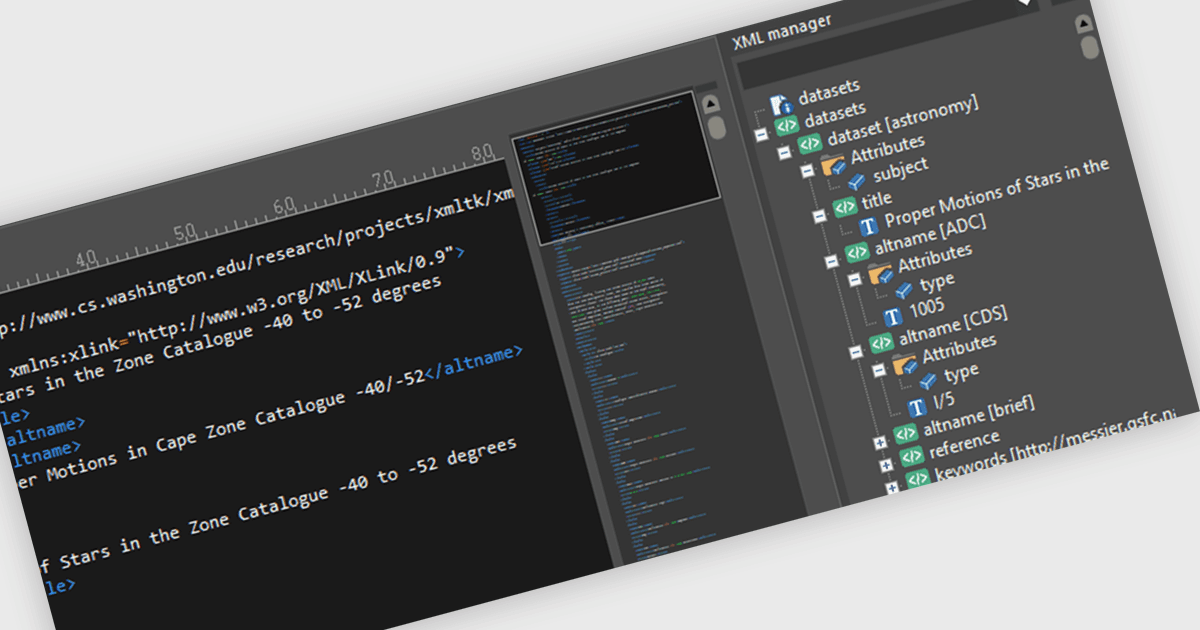This screenshot has height=630, width=1200.
Task: Collapse the root datasets element node
Action: tap(761, 133)
